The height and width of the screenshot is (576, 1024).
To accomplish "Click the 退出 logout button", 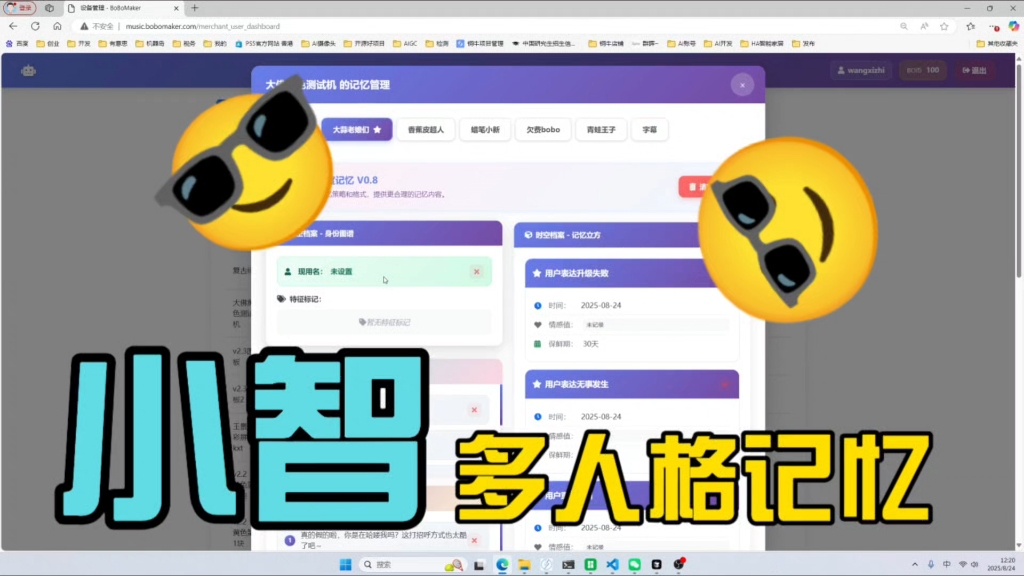I will pyautogui.click(x=974, y=71).
